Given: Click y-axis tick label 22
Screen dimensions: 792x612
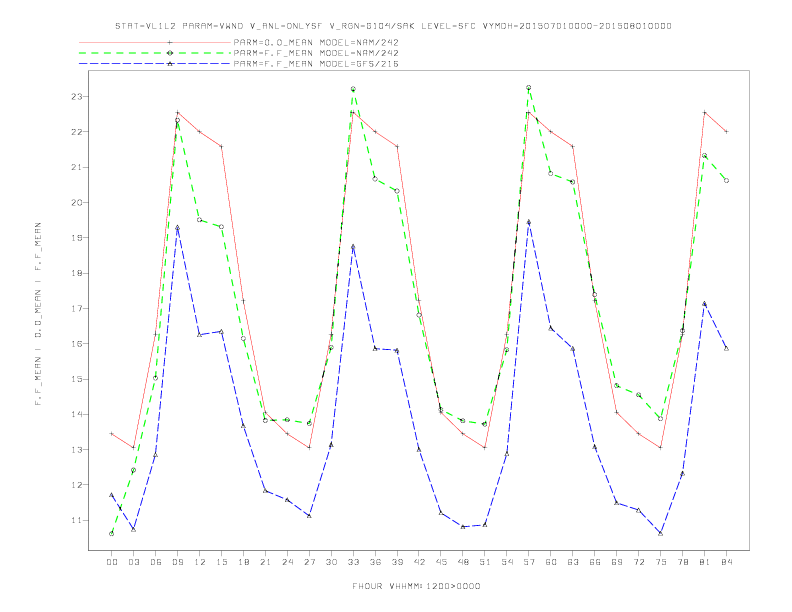Looking at the screenshot, I should 76,132.
